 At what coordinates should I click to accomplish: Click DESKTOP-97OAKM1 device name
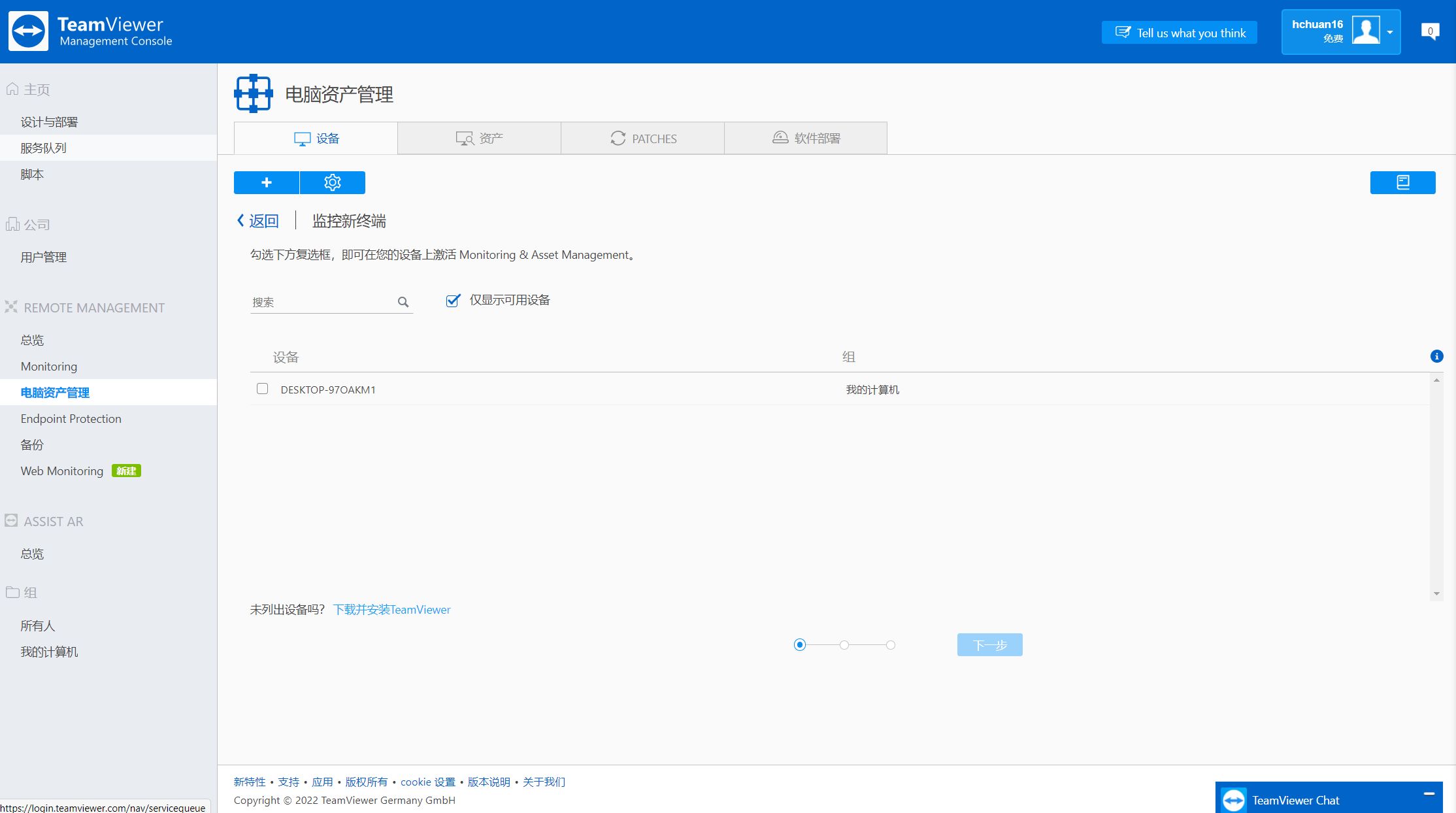(x=328, y=390)
